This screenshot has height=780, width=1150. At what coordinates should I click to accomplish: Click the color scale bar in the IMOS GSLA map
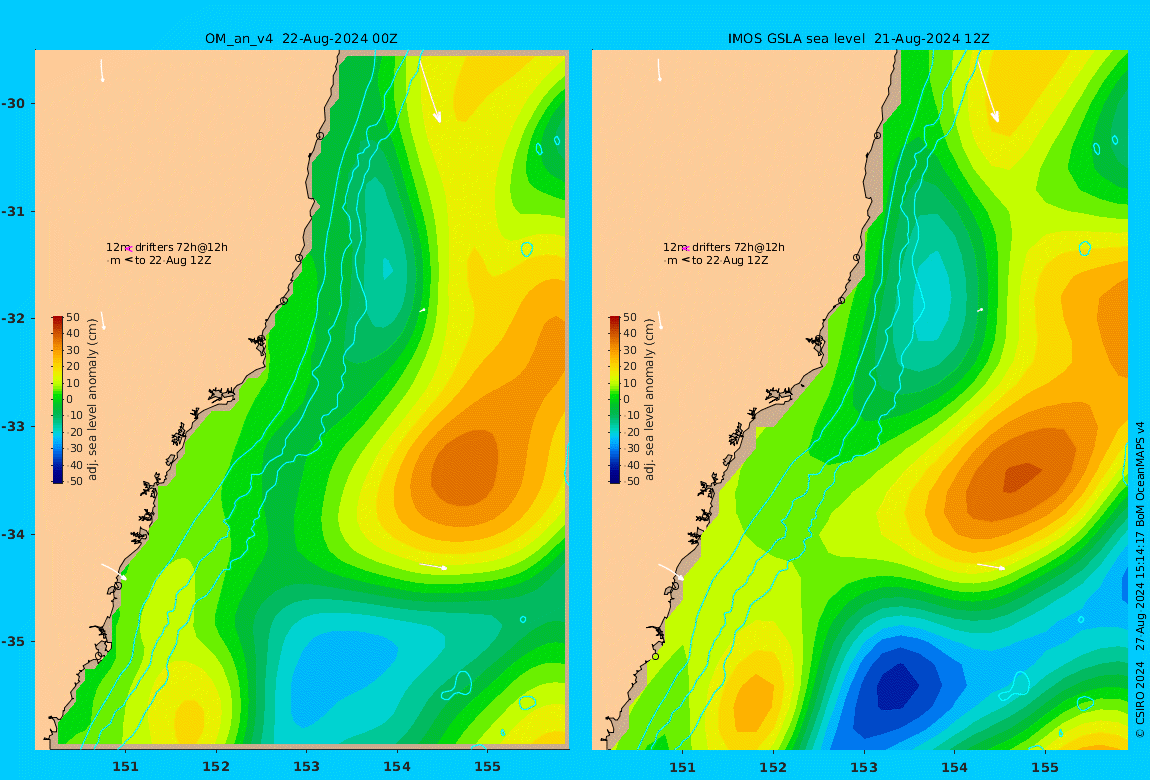click(615, 400)
